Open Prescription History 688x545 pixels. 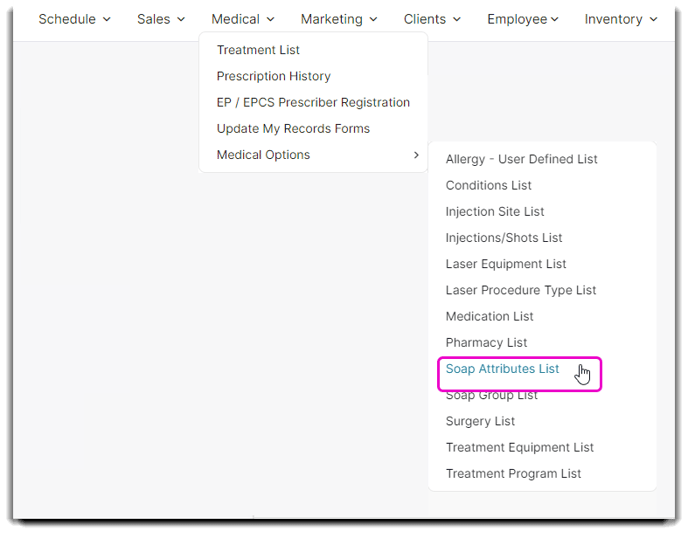click(x=273, y=76)
